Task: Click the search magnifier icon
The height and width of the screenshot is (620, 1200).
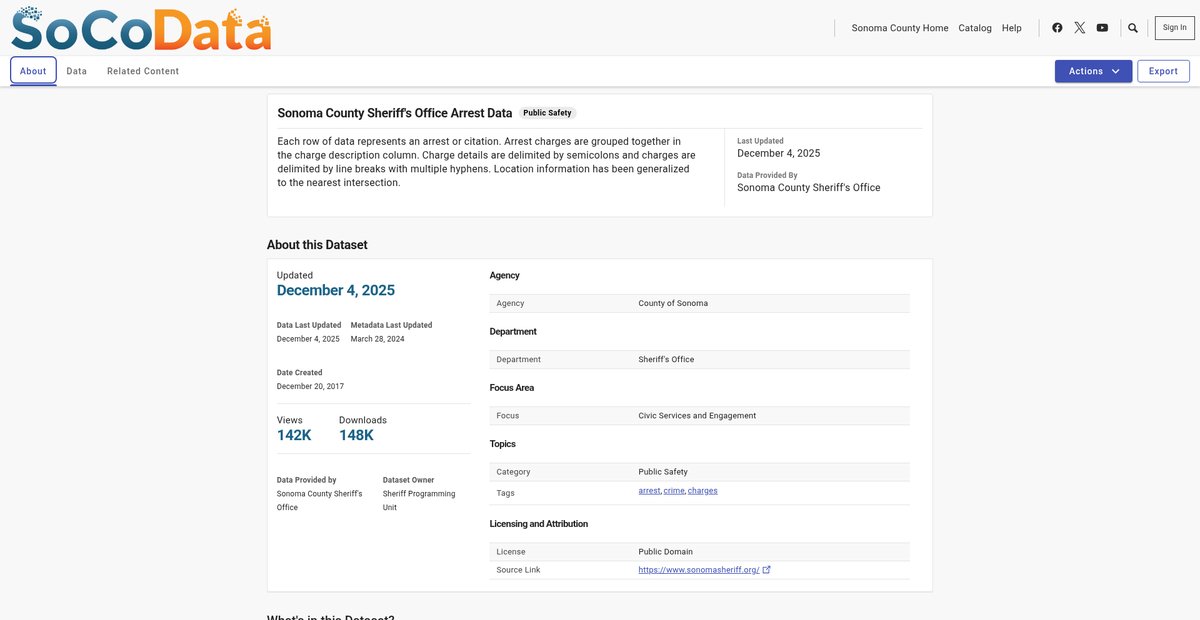Action: (1133, 28)
